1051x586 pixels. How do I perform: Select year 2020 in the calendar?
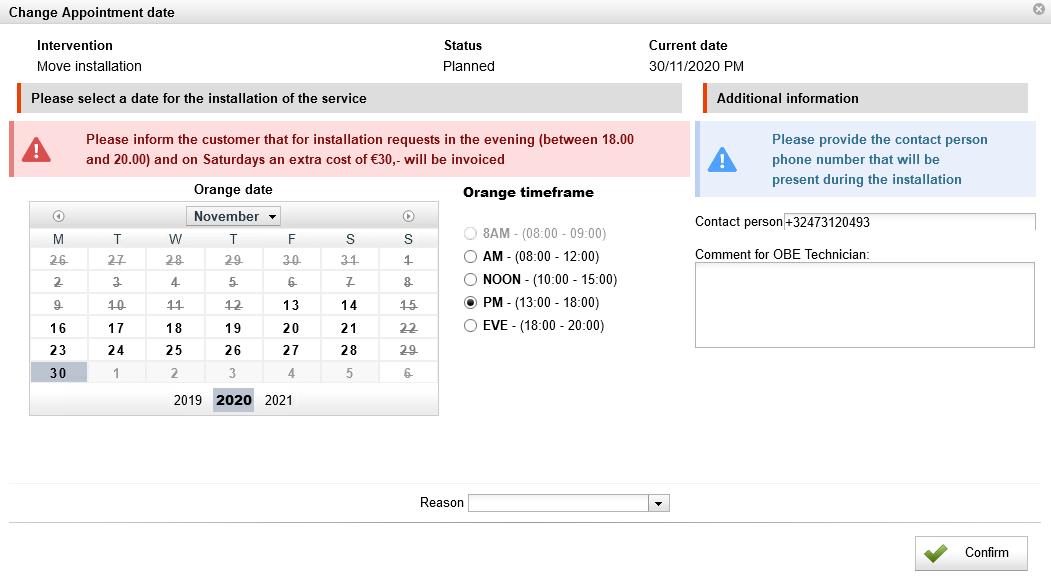point(233,400)
